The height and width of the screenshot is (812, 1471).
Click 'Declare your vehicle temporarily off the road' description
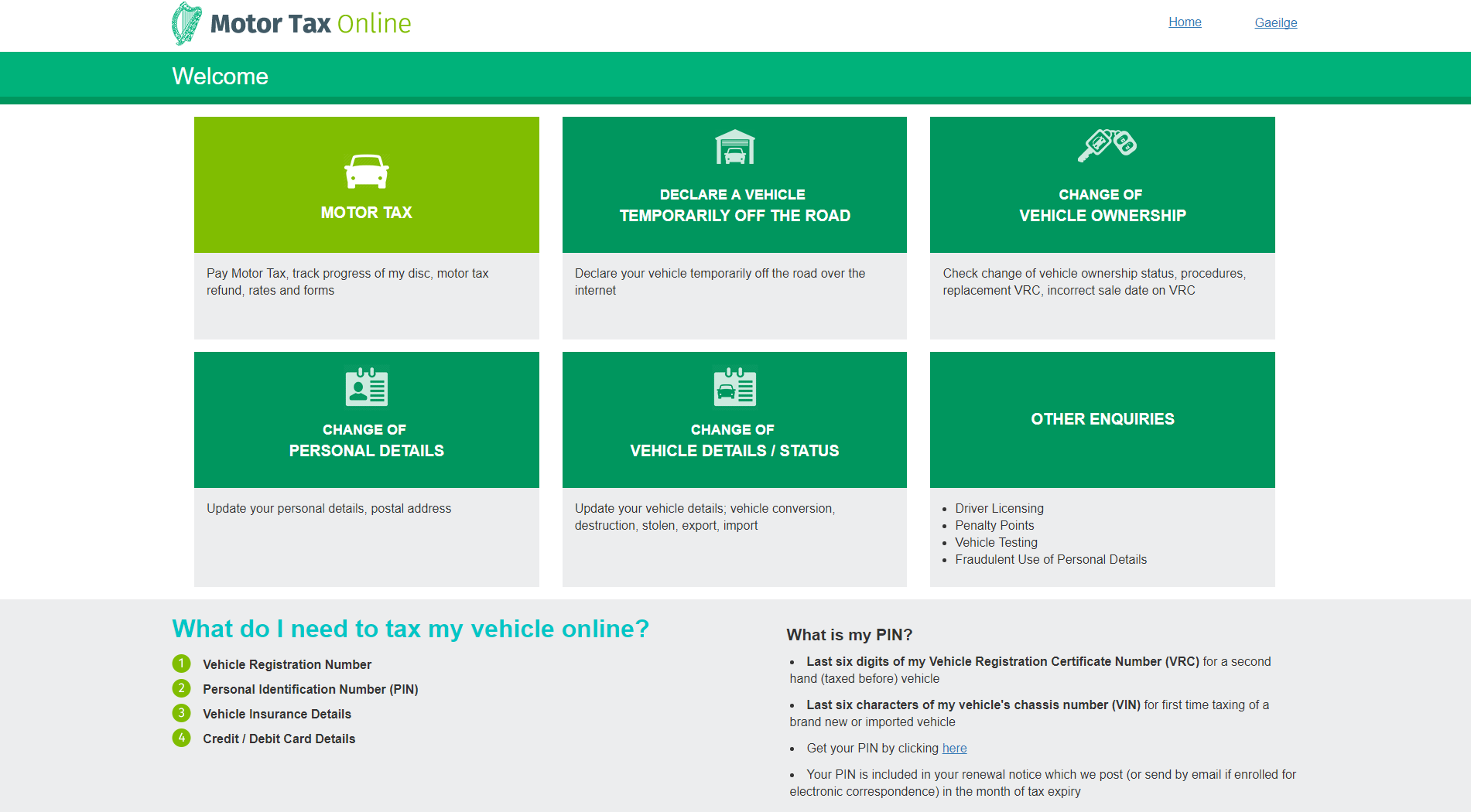pyautogui.click(x=720, y=281)
